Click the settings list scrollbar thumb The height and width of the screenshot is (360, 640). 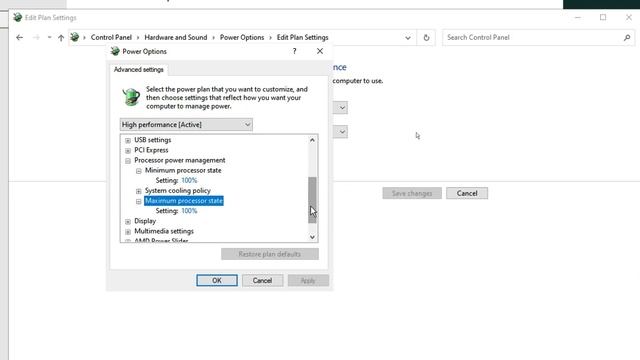click(x=312, y=200)
